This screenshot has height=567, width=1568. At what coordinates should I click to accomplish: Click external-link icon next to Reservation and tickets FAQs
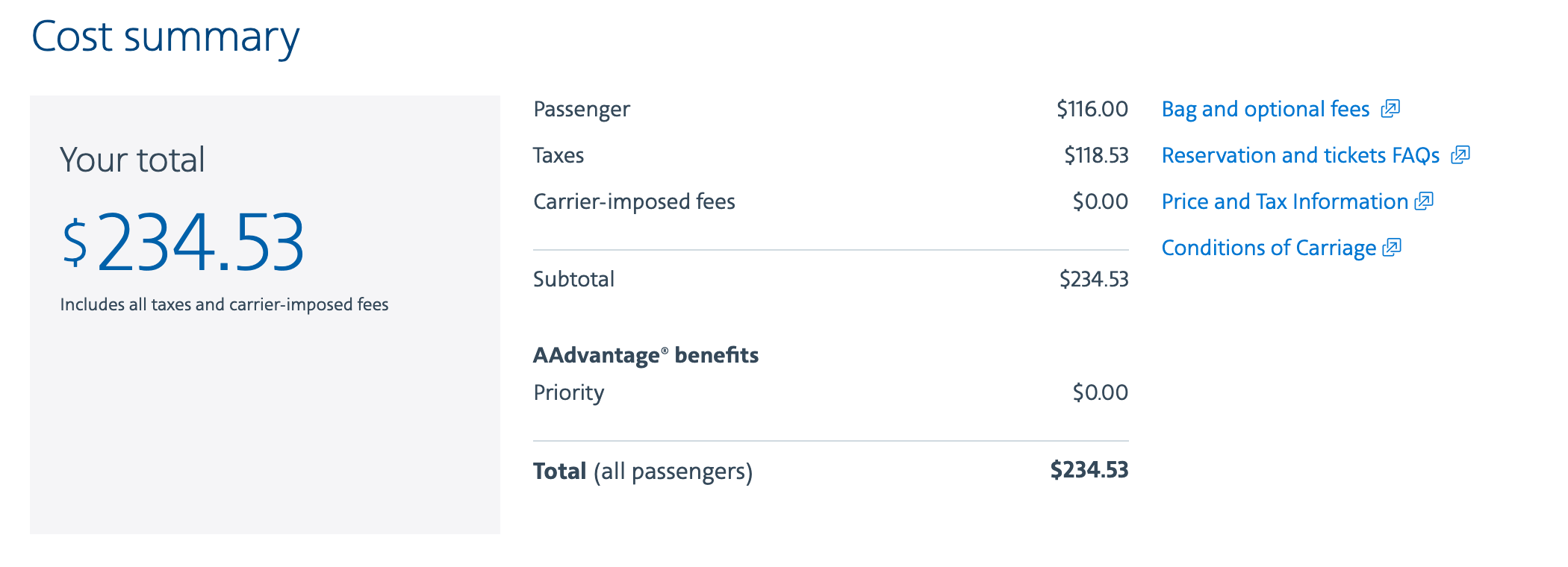(x=1460, y=155)
